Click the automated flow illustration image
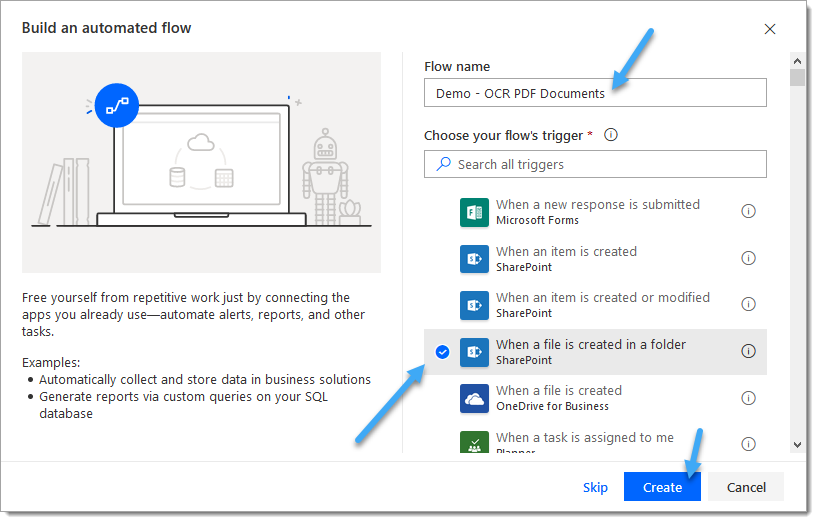Image resolution: width=817 pixels, height=522 pixels. pos(201,163)
